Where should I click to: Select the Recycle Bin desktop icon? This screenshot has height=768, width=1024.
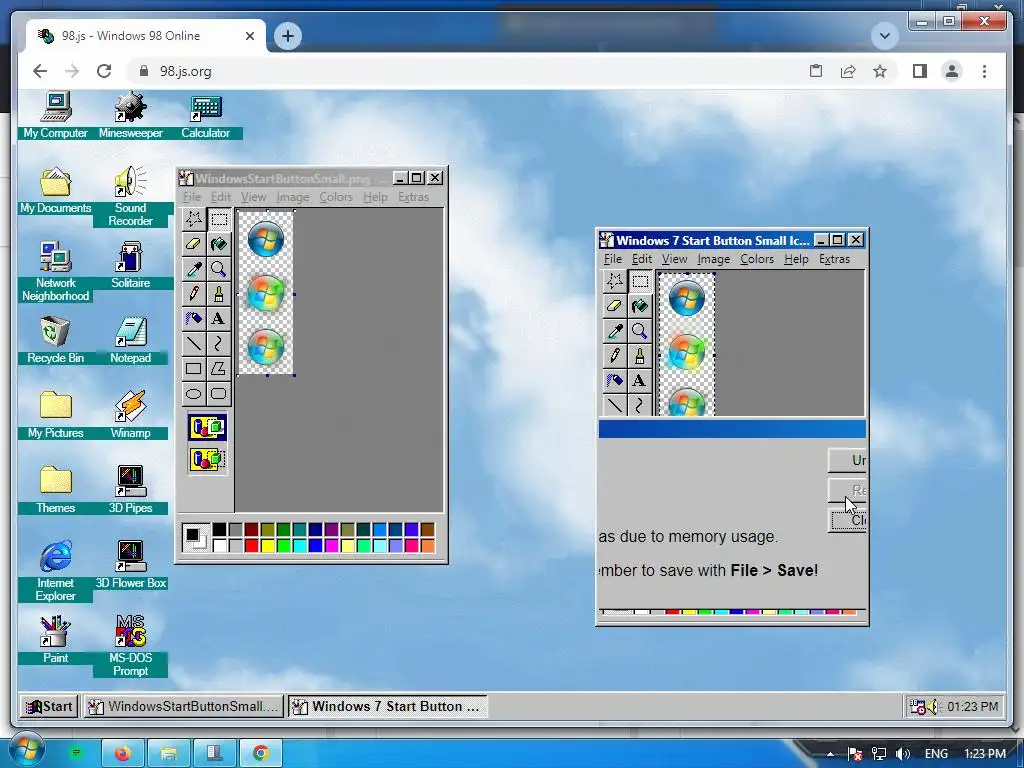coord(56,340)
